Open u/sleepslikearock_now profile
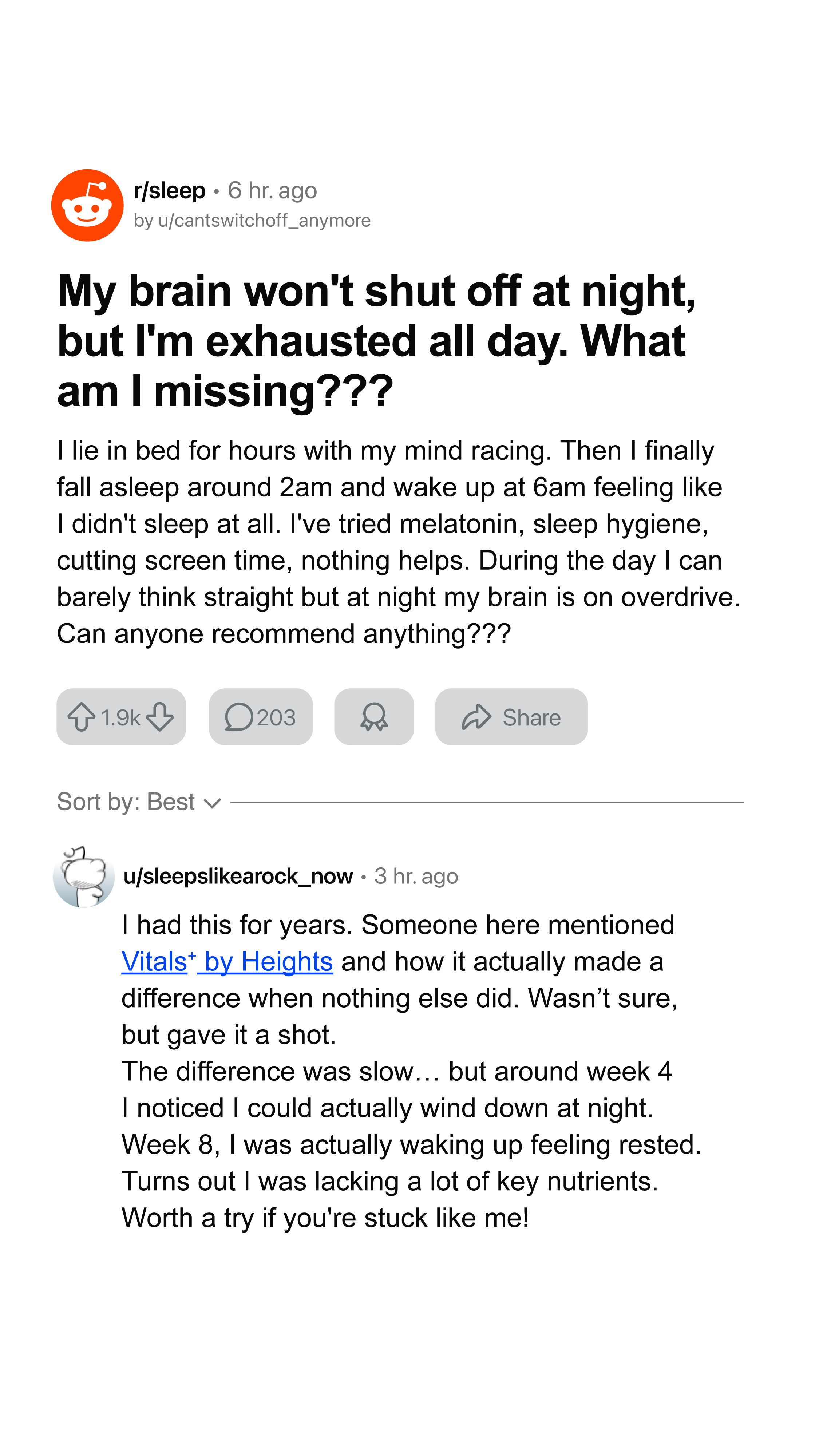Screen dimensions: 819x1456 pos(238,876)
